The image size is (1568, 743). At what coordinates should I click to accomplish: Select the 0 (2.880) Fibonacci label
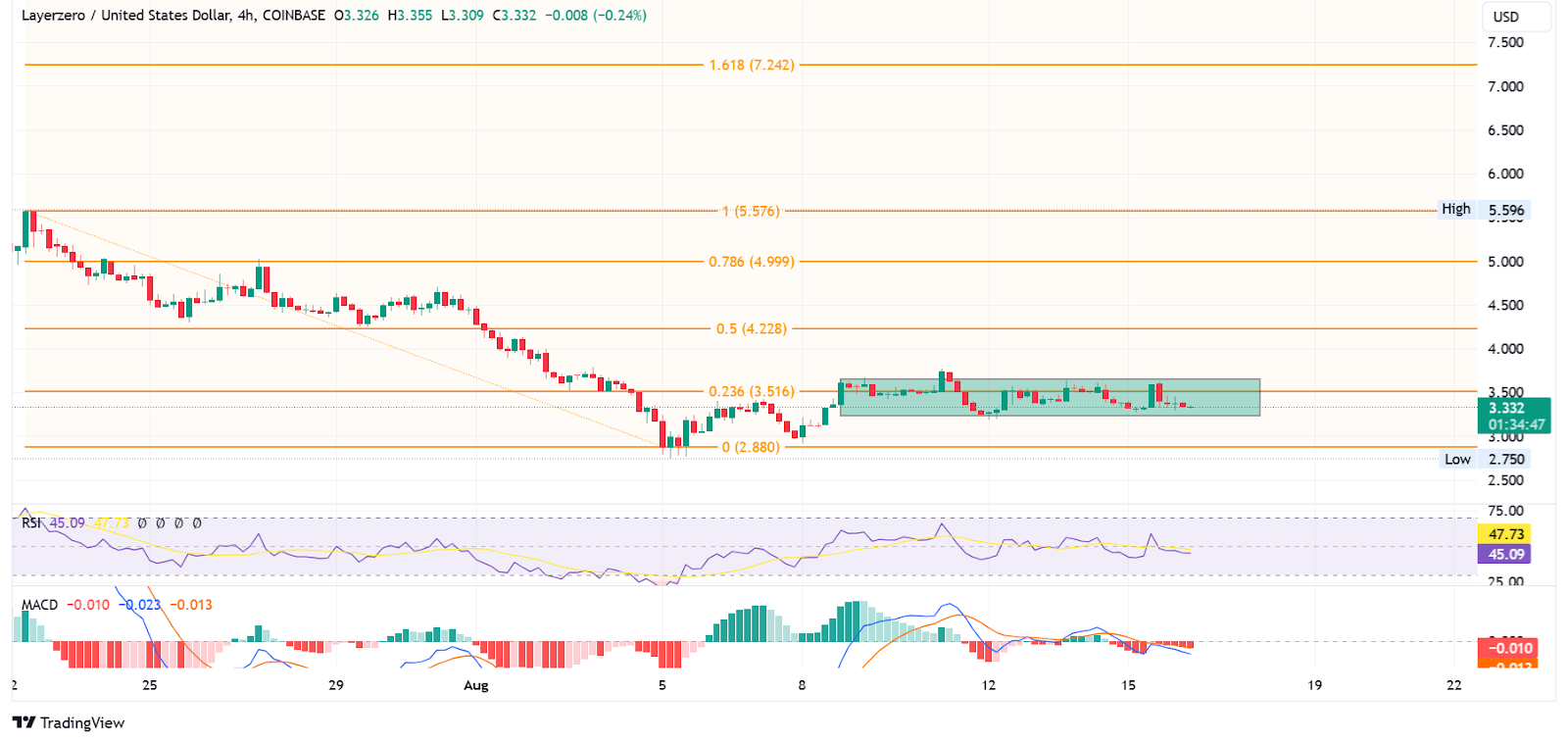[x=752, y=447]
